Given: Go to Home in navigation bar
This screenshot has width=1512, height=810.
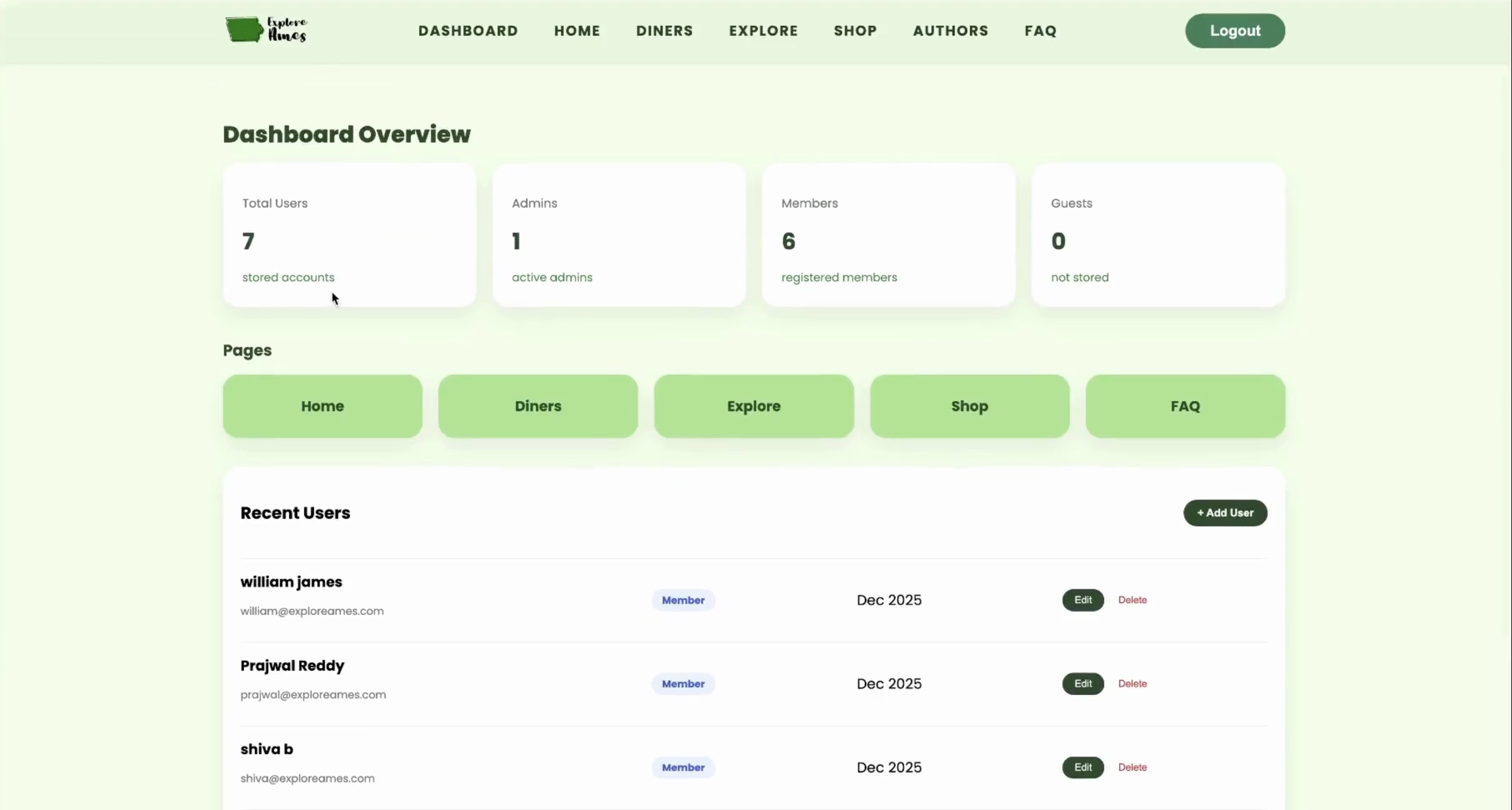Looking at the screenshot, I should click(x=577, y=31).
